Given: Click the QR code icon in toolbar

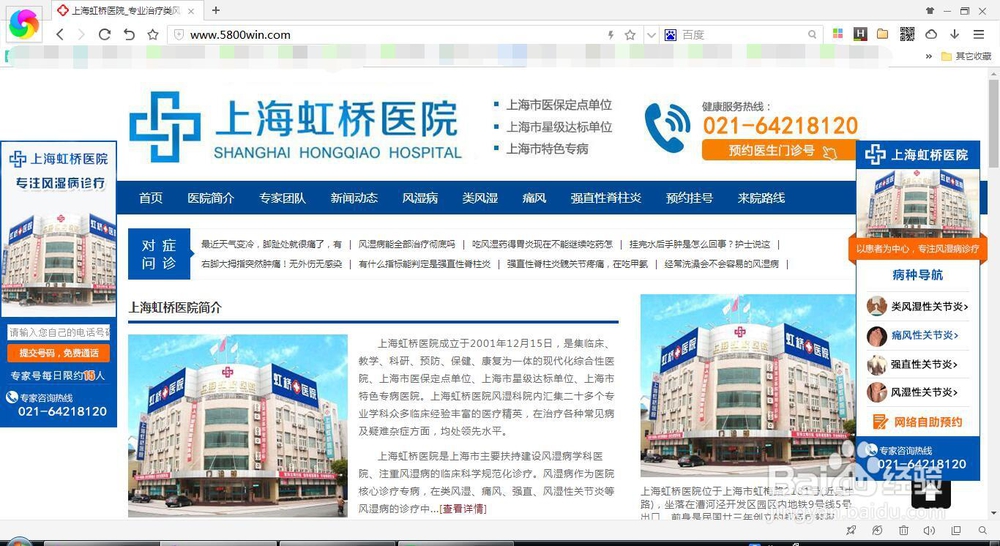Looking at the screenshot, I should pos(907,34).
